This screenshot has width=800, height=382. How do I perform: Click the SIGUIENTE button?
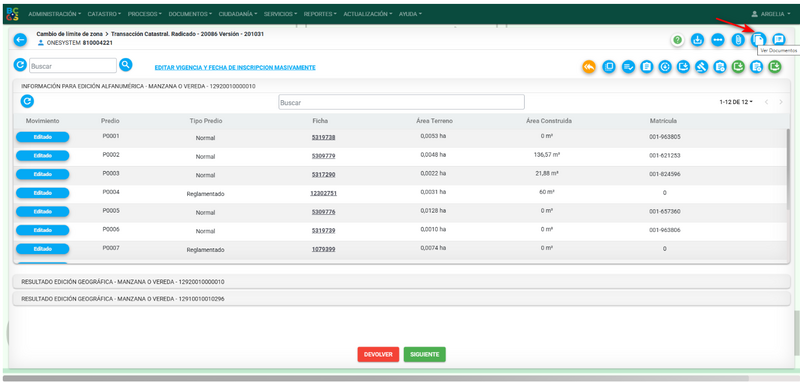pos(424,354)
